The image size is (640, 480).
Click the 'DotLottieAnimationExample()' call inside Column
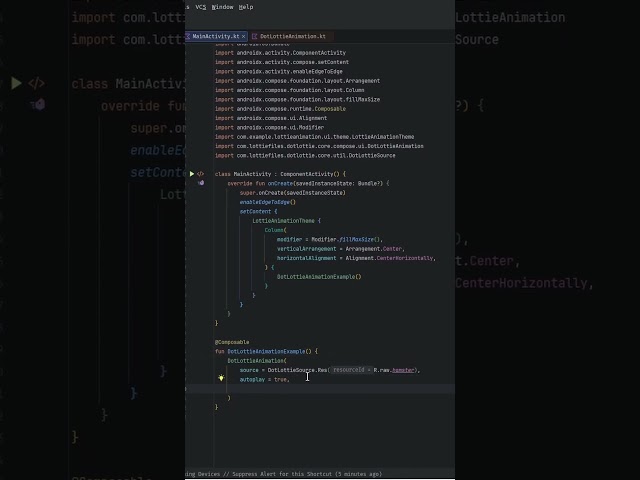319,277
